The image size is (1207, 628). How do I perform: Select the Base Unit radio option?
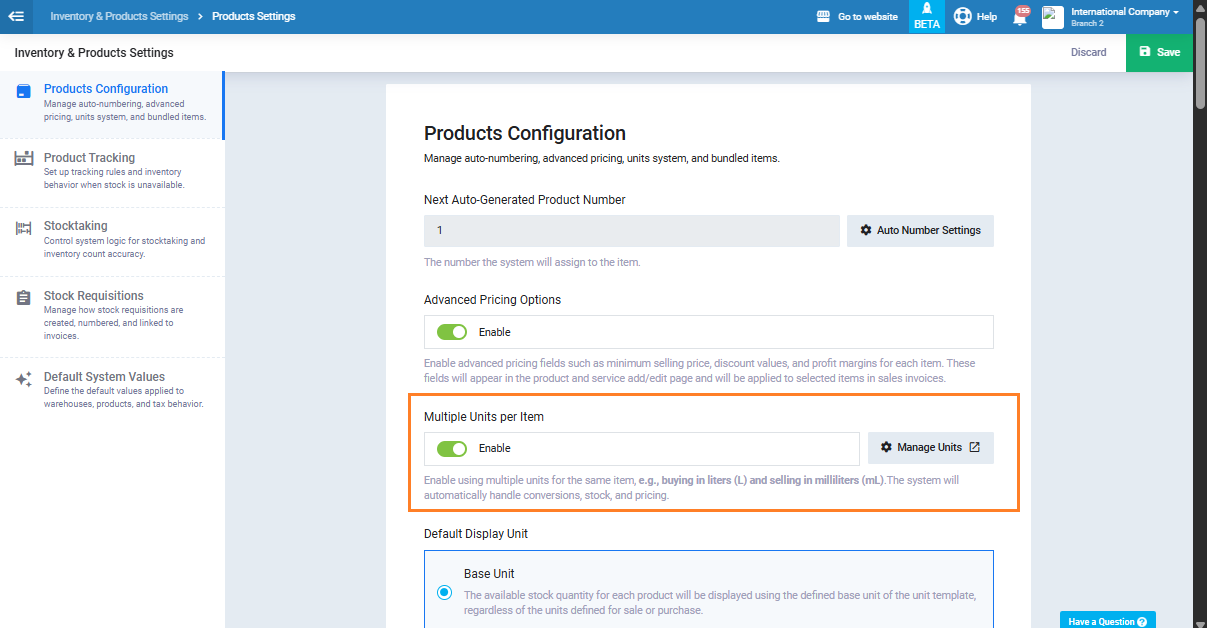pos(444,592)
